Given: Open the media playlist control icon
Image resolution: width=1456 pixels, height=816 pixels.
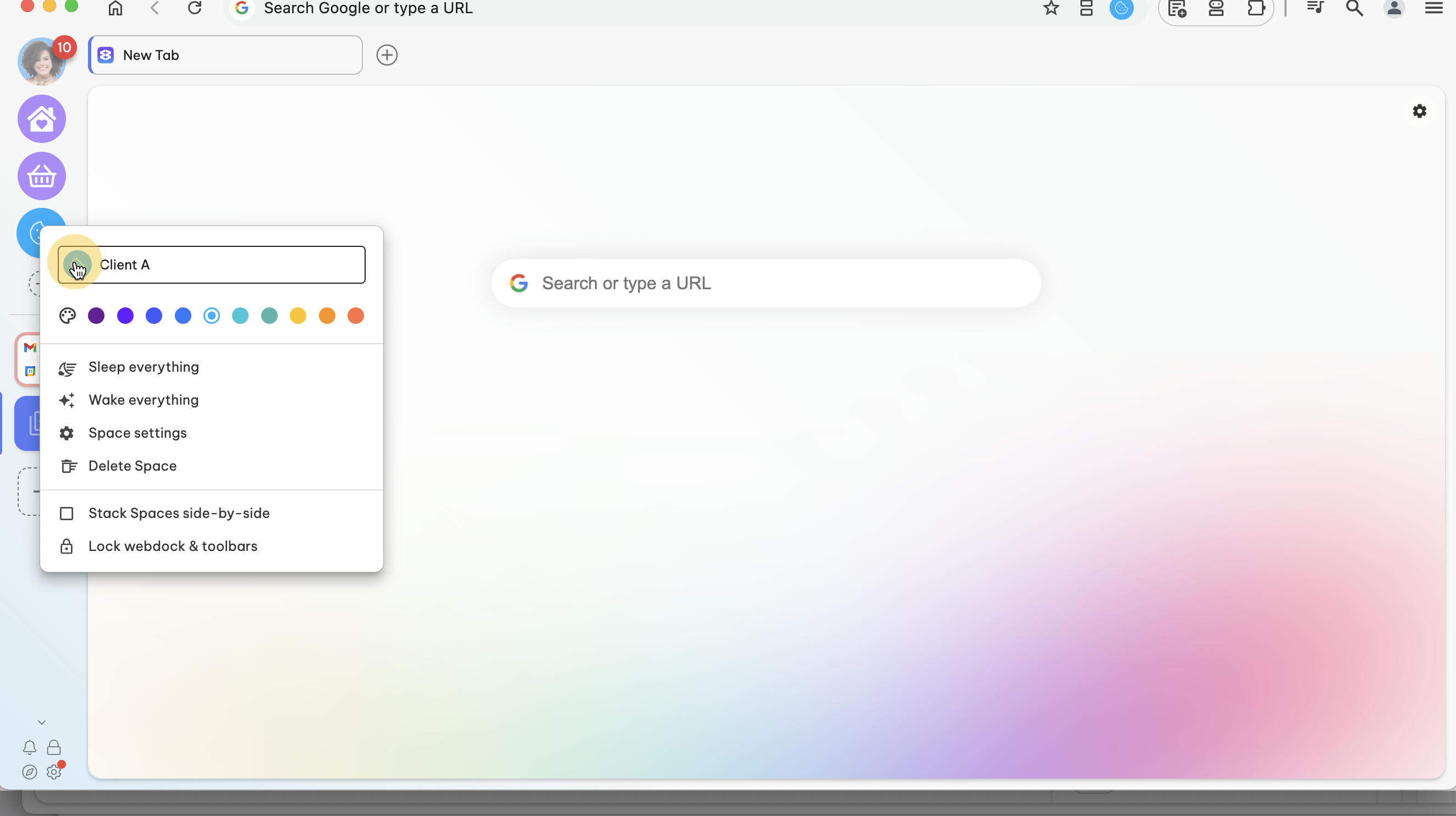Looking at the screenshot, I should (x=1315, y=7).
